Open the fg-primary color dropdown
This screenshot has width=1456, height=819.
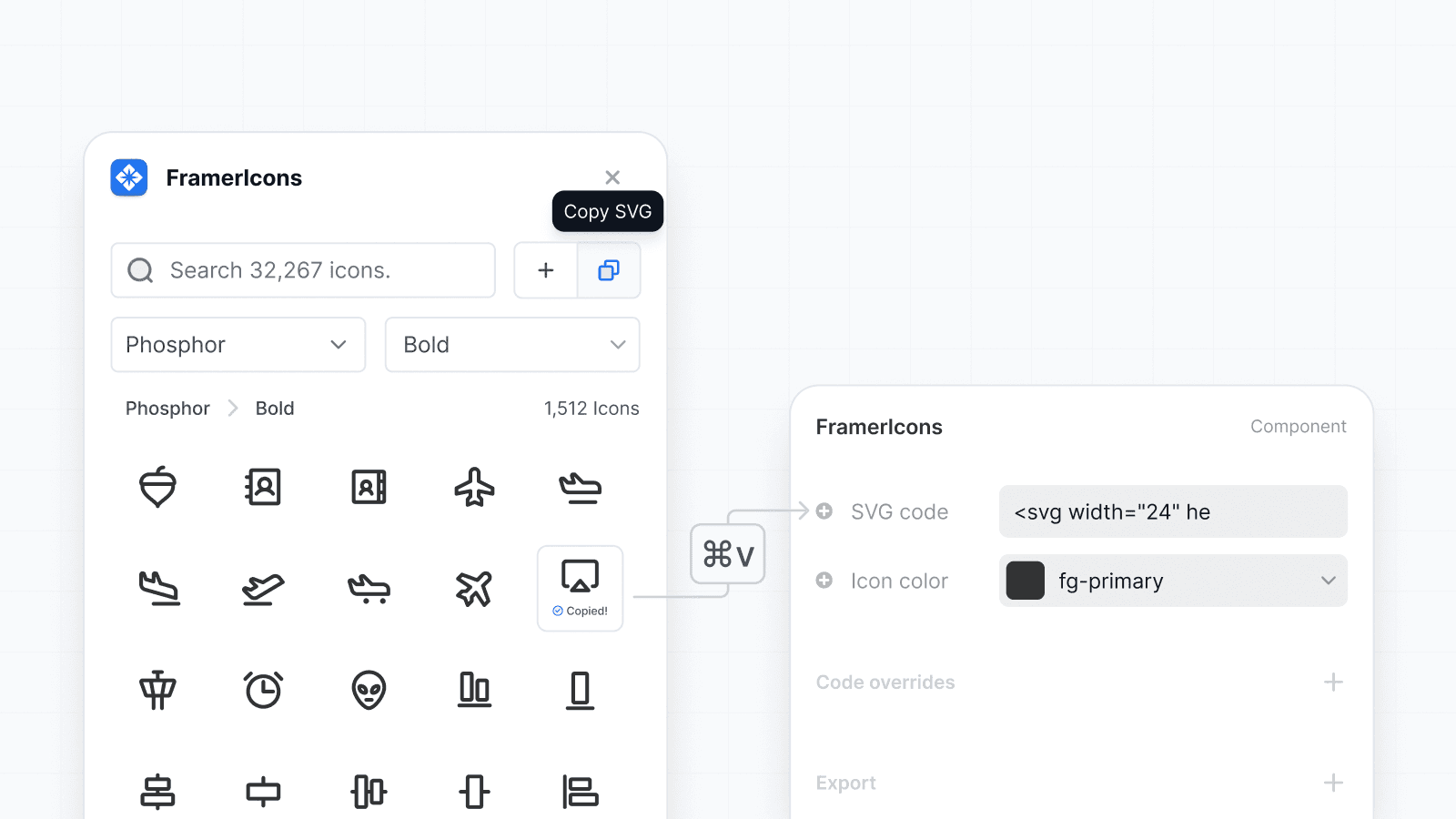pyautogui.click(x=1173, y=581)
